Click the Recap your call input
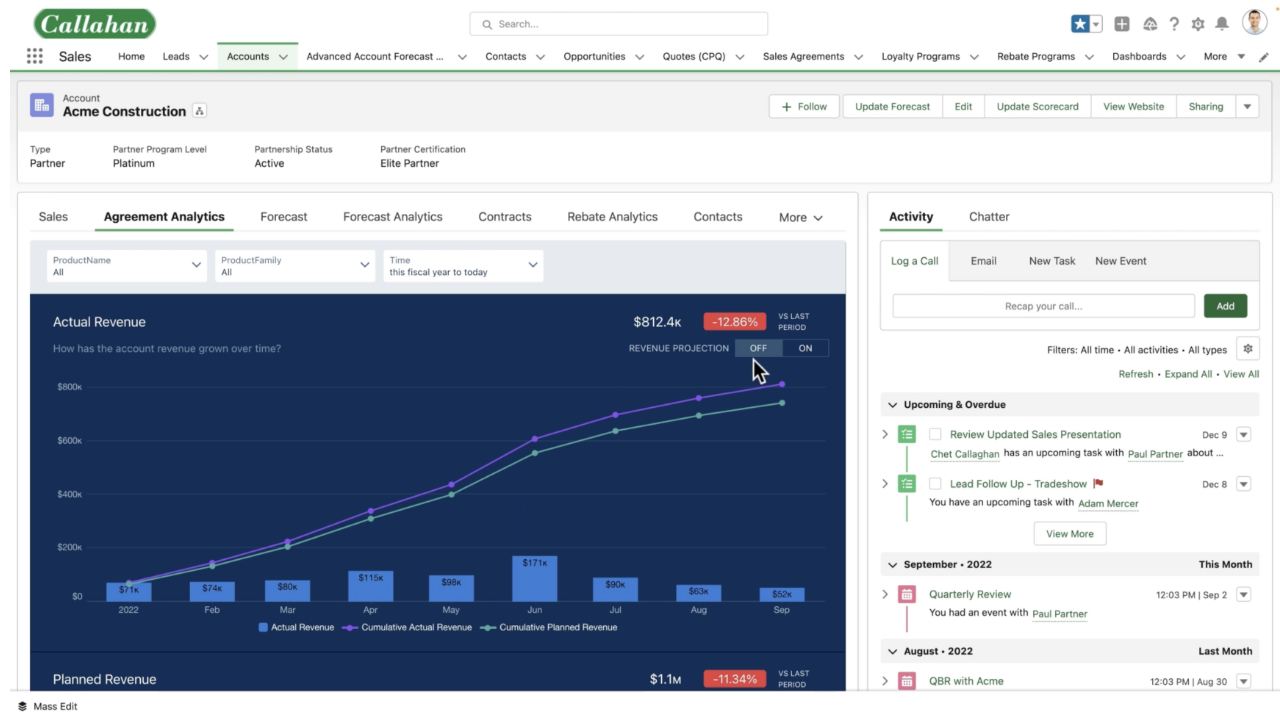The height and width of the screenshot is (720, 1280). pyautogui.click(x=1043, y=306)
